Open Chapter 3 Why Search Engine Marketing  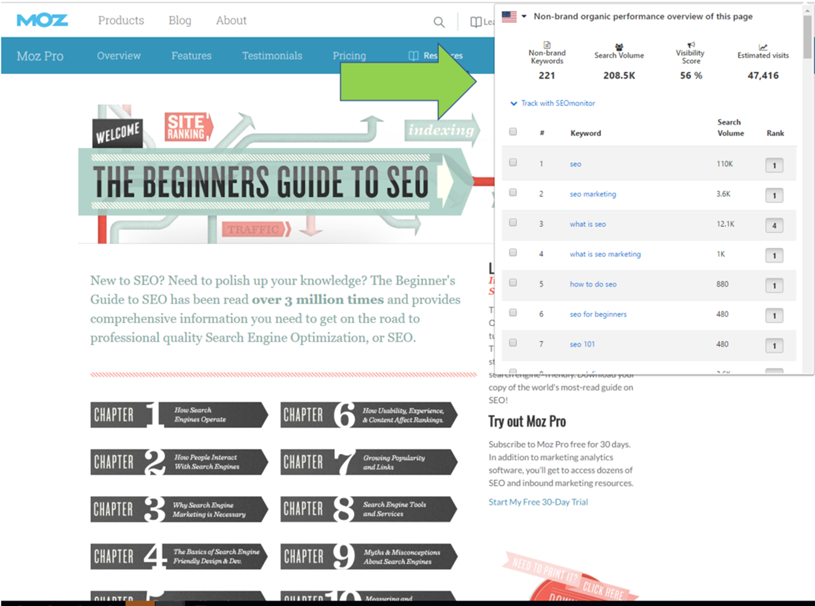(179, 509)
